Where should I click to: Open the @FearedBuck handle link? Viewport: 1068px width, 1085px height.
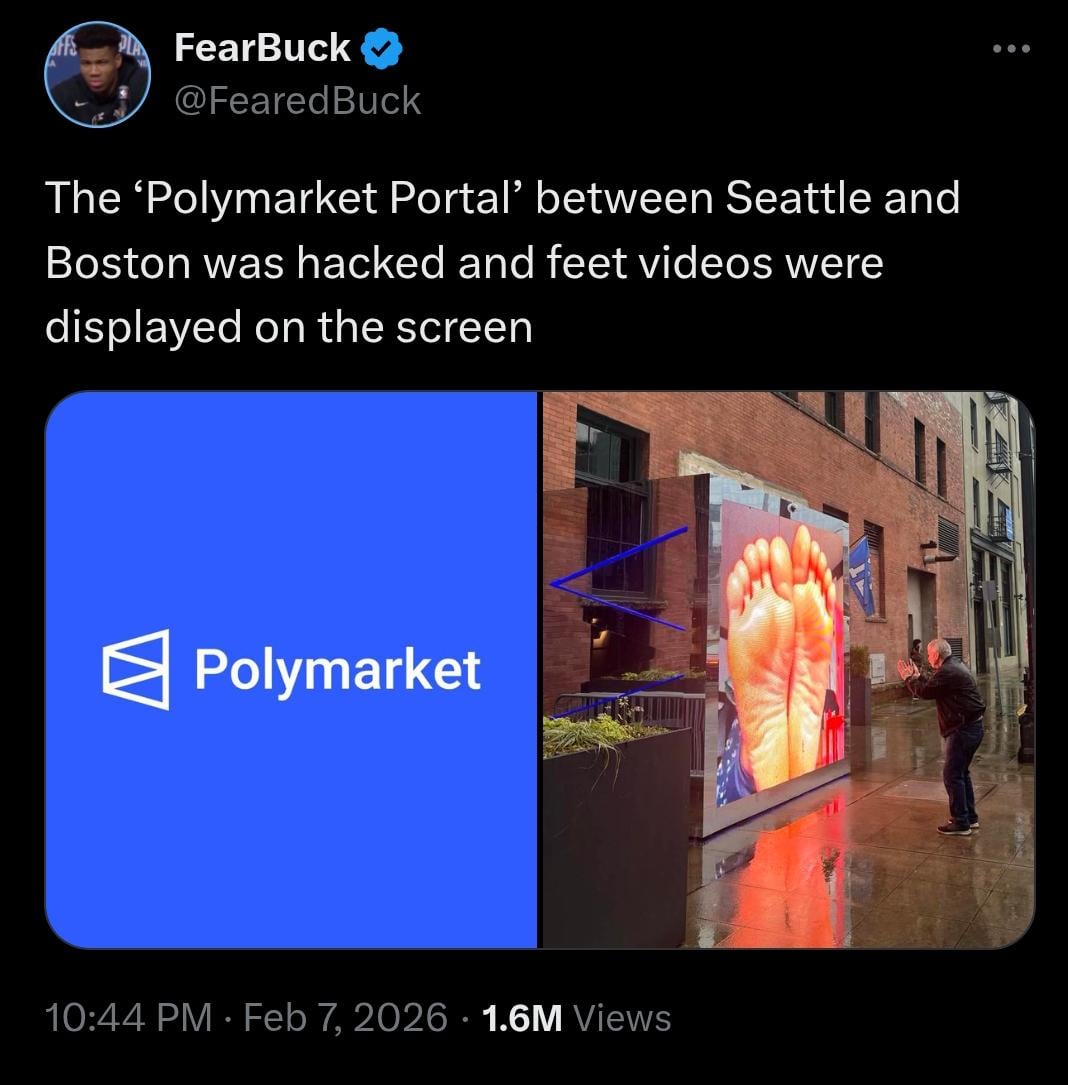(x=298, y=101)
